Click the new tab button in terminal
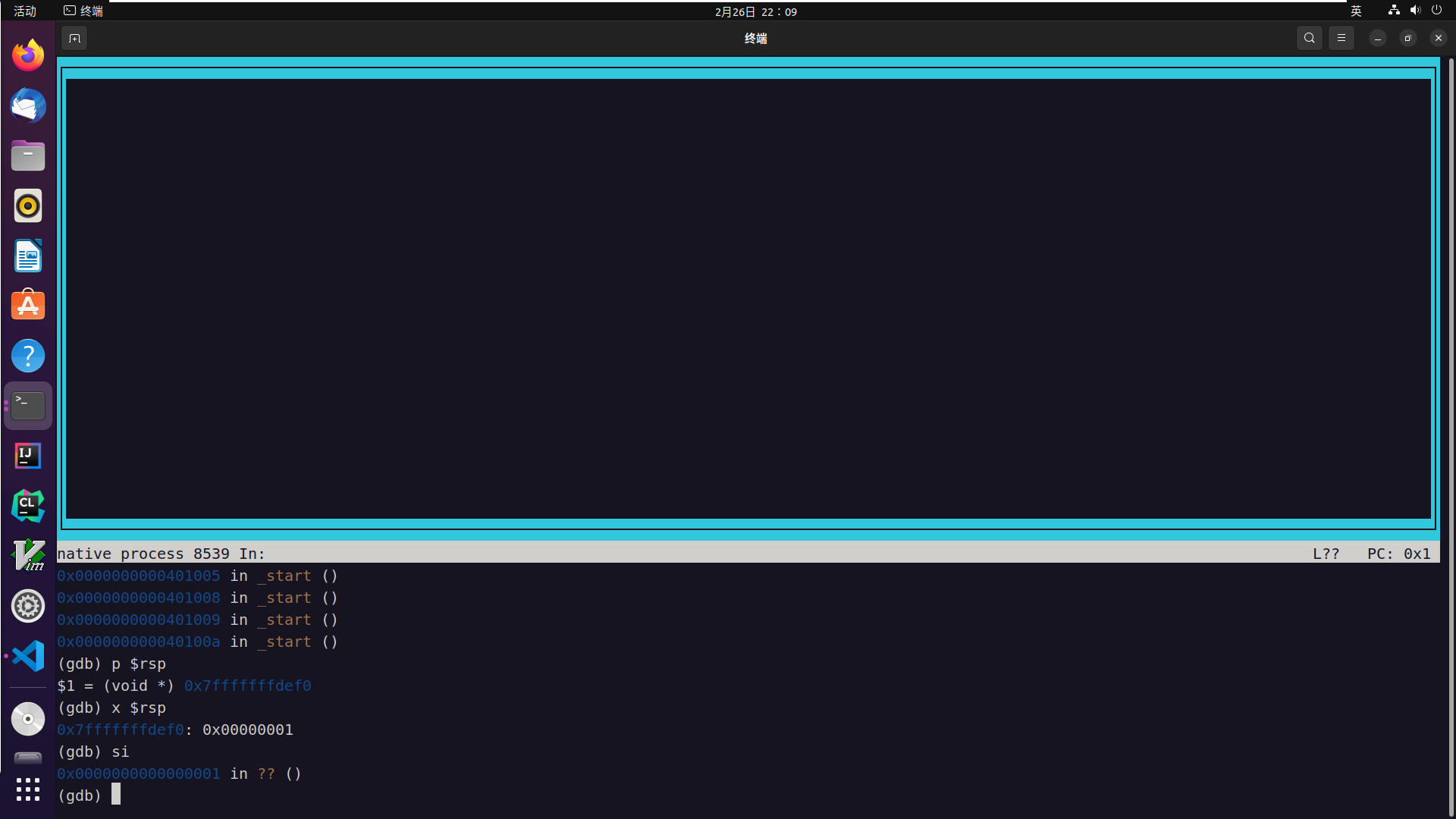The width and height of the screenshot is (1456, 819). tap(74, 38)
